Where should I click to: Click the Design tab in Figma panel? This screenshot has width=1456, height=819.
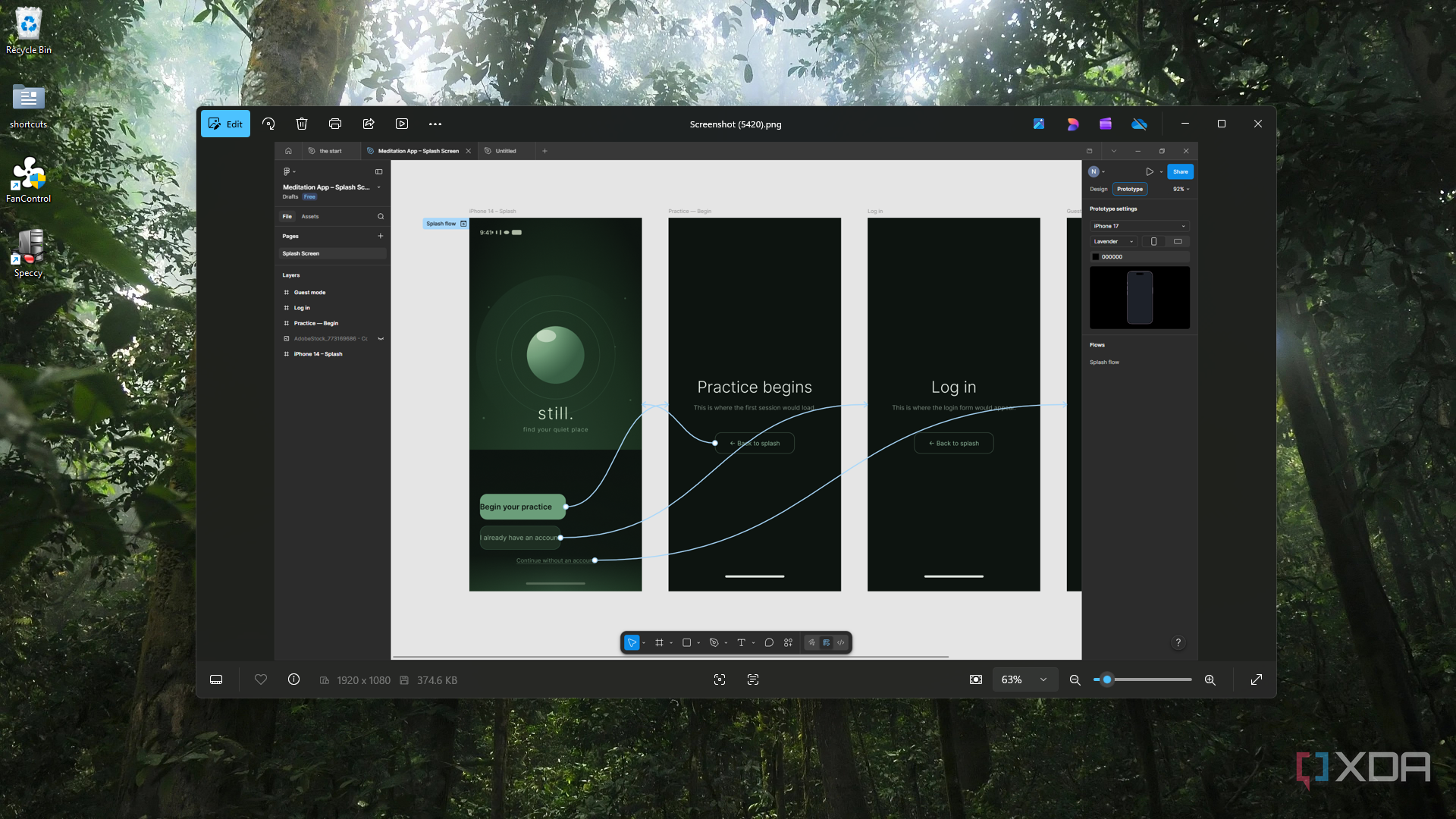pyautogui.click(x=1099, y=189)
